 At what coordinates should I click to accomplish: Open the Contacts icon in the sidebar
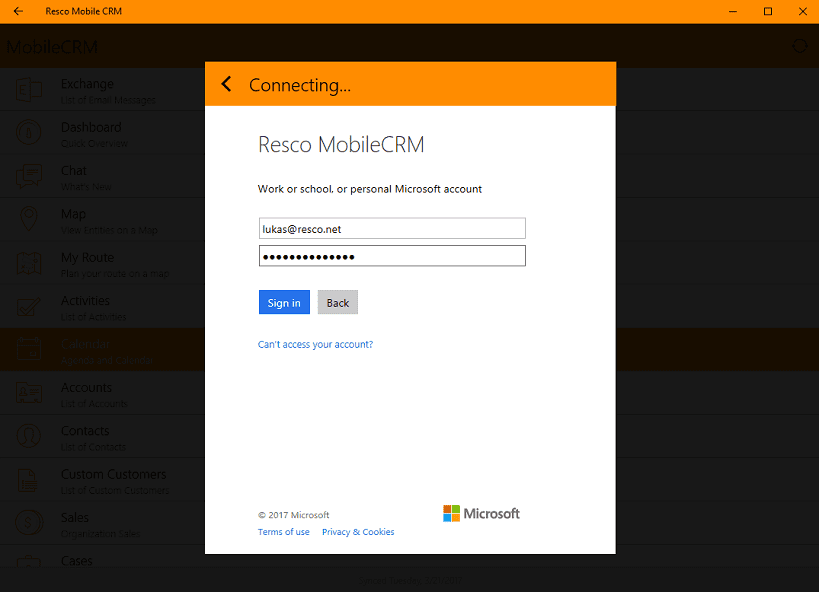29,436
